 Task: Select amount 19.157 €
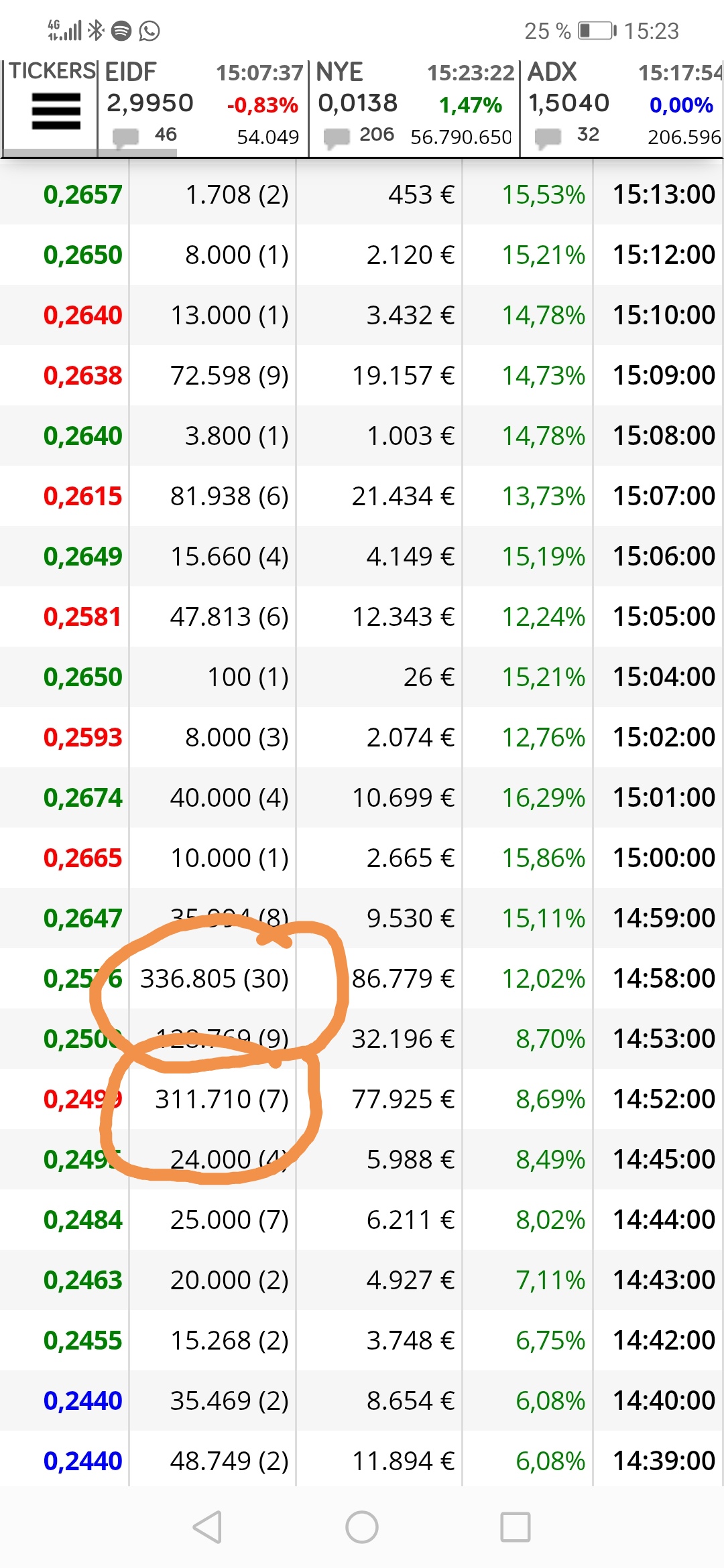click(404, 375)
